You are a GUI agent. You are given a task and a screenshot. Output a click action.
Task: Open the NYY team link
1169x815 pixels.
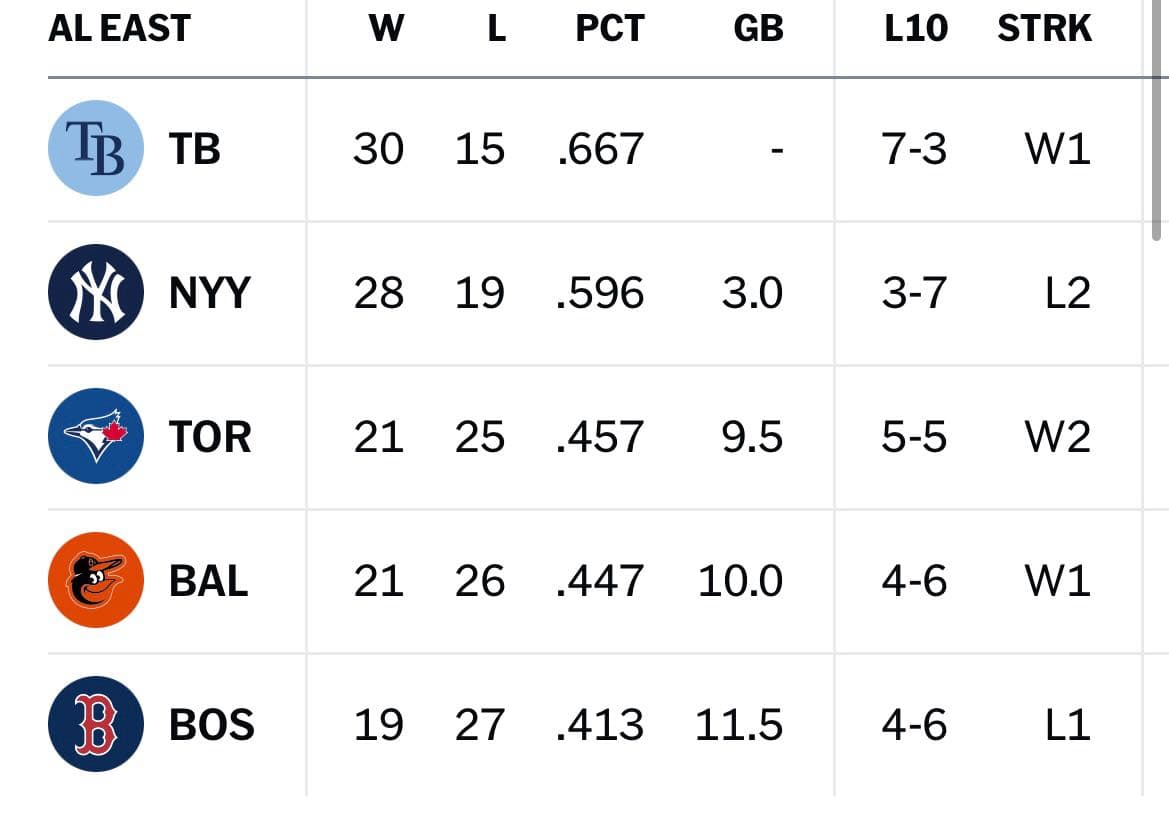[209, 293]
